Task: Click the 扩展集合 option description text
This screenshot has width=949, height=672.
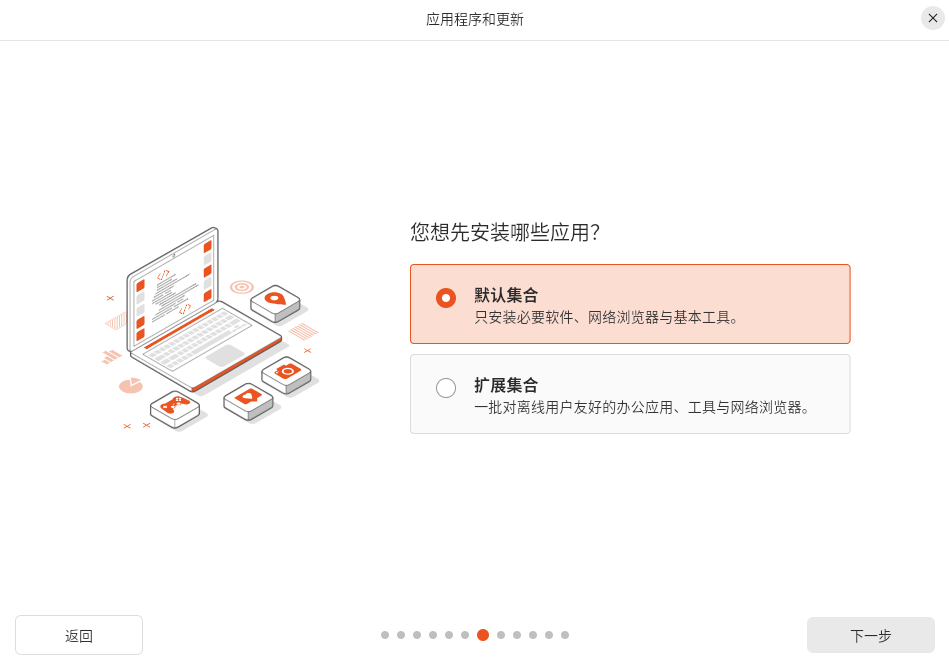Action: click(641, 408)
